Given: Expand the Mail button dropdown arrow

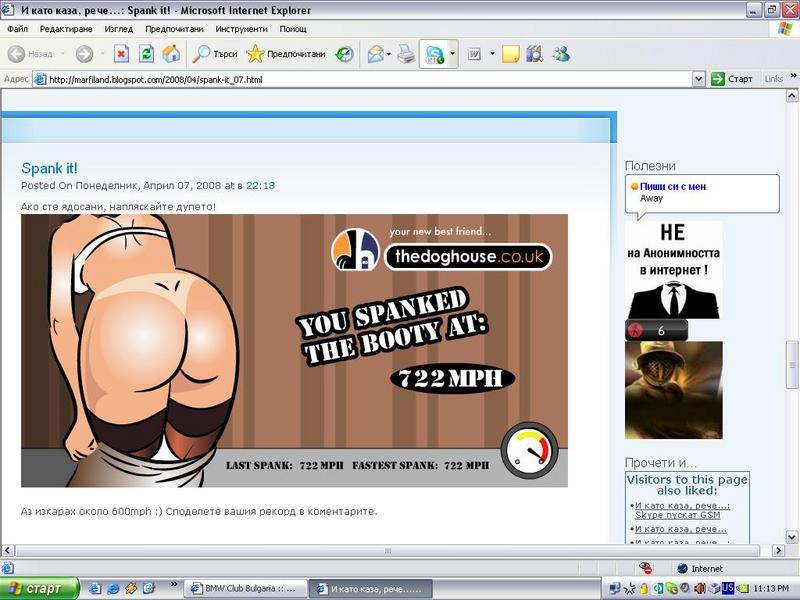Looking at the screenshot, I should click(x=388, y=54).
